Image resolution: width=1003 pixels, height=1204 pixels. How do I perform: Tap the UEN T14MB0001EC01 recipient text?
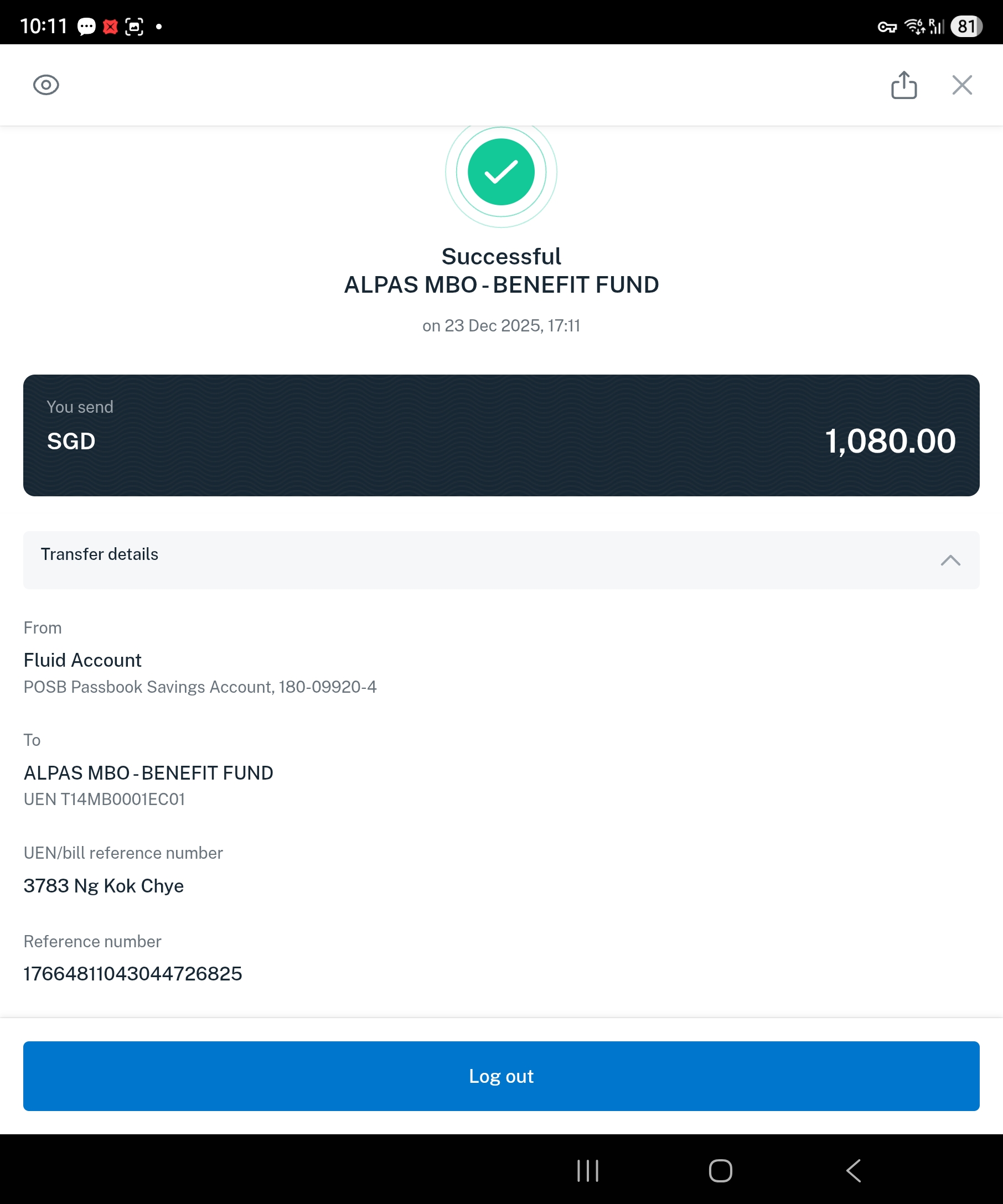(105, 799)
